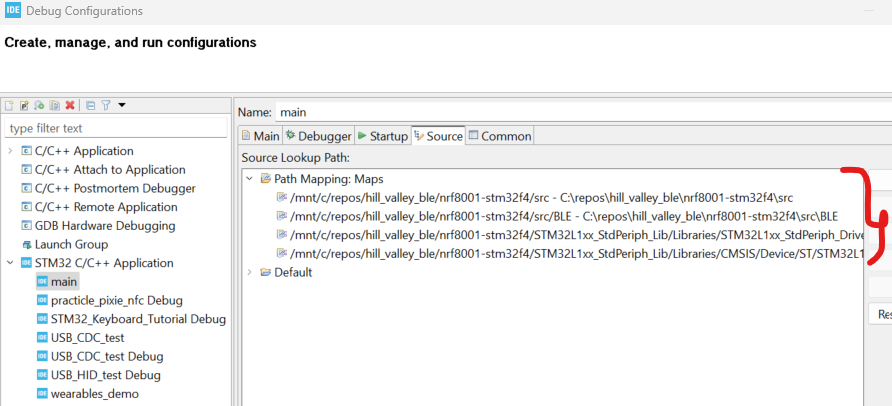892x406 pixels.
Task: Select the USB_CDC_test configuration
Action: (x=87, y=338)
